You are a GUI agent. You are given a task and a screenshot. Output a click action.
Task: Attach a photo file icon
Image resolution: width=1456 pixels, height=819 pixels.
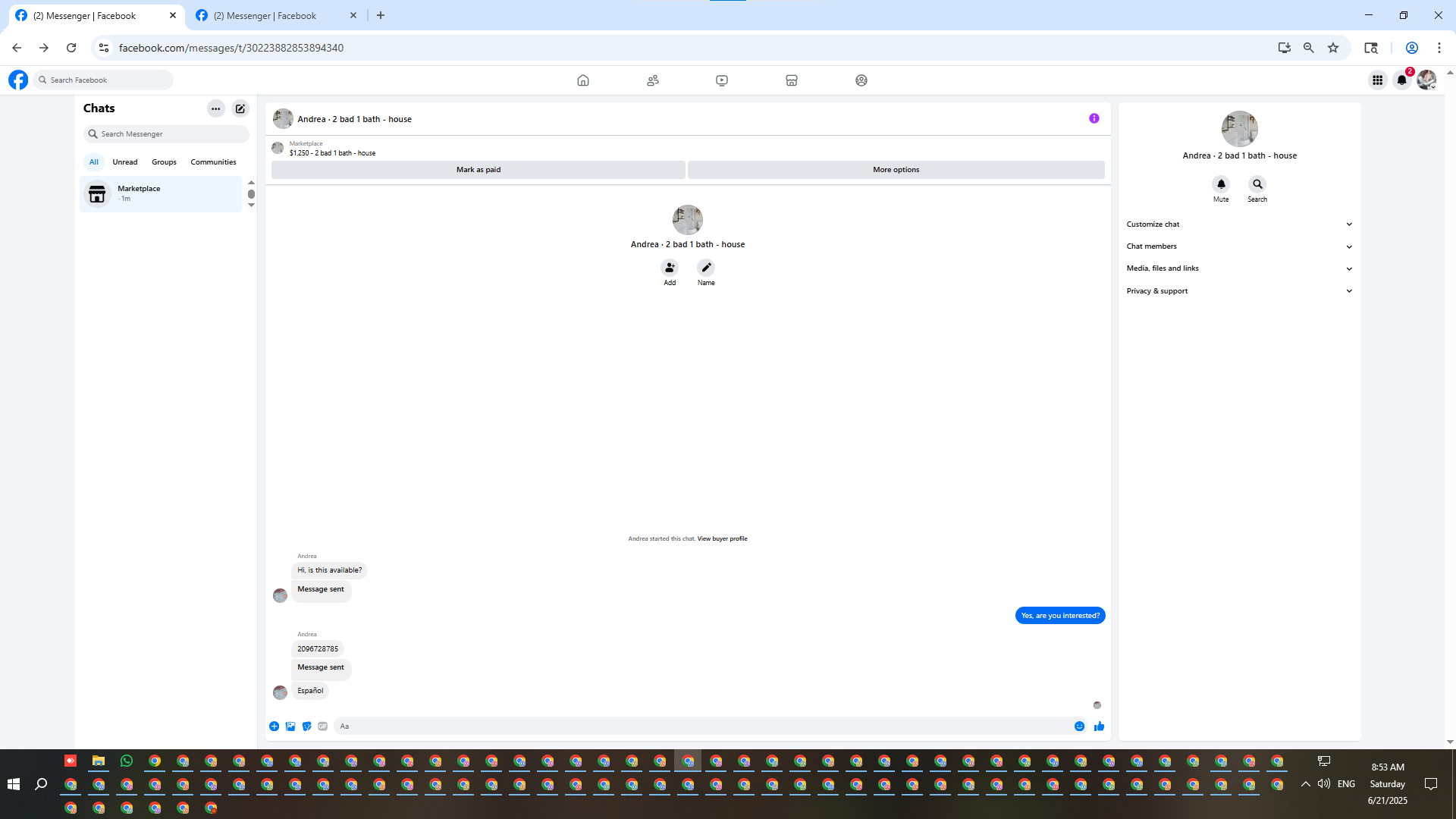(x=290, y=726)
